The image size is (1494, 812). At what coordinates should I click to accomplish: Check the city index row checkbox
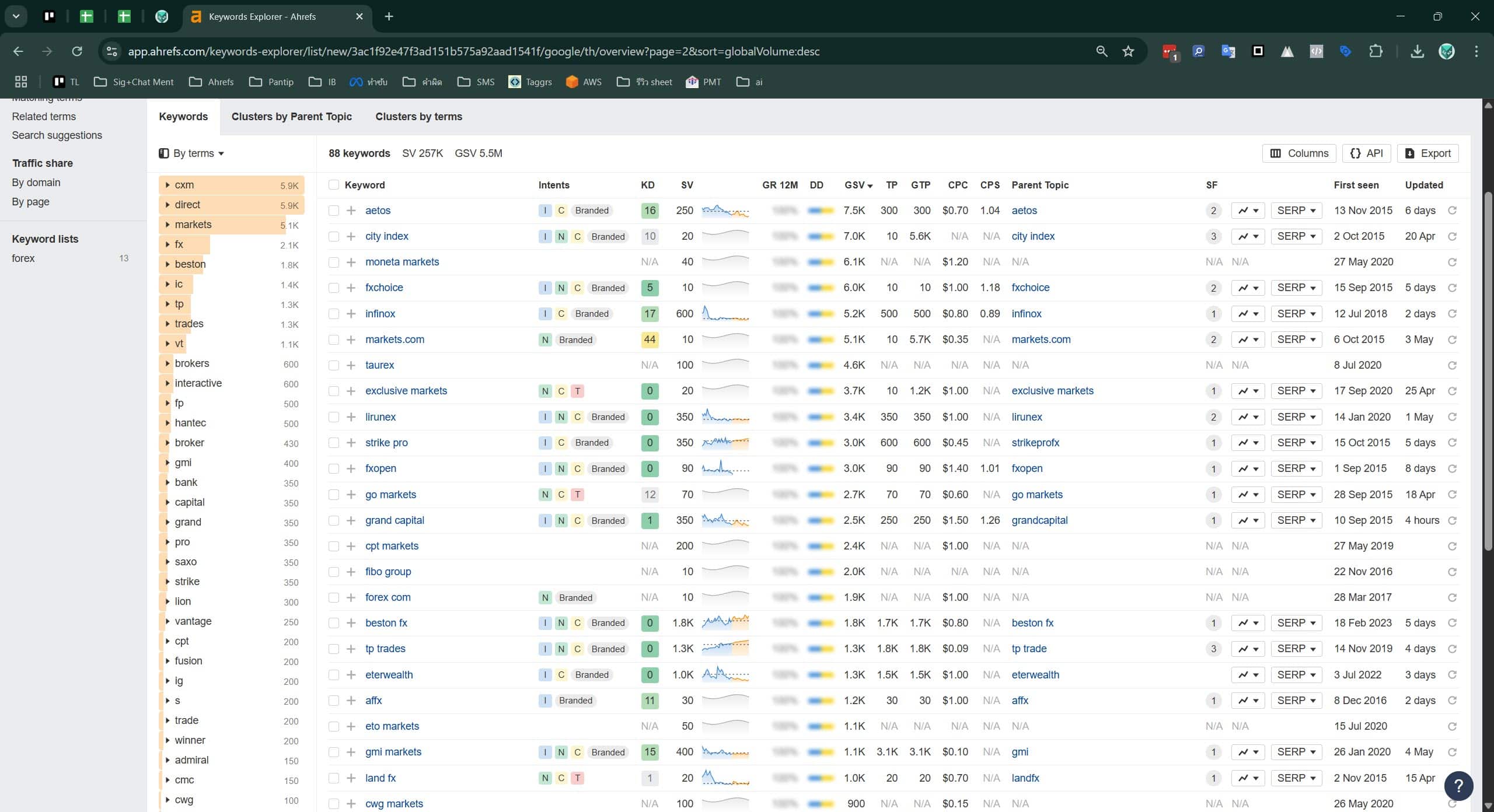(x=333, y=237)
